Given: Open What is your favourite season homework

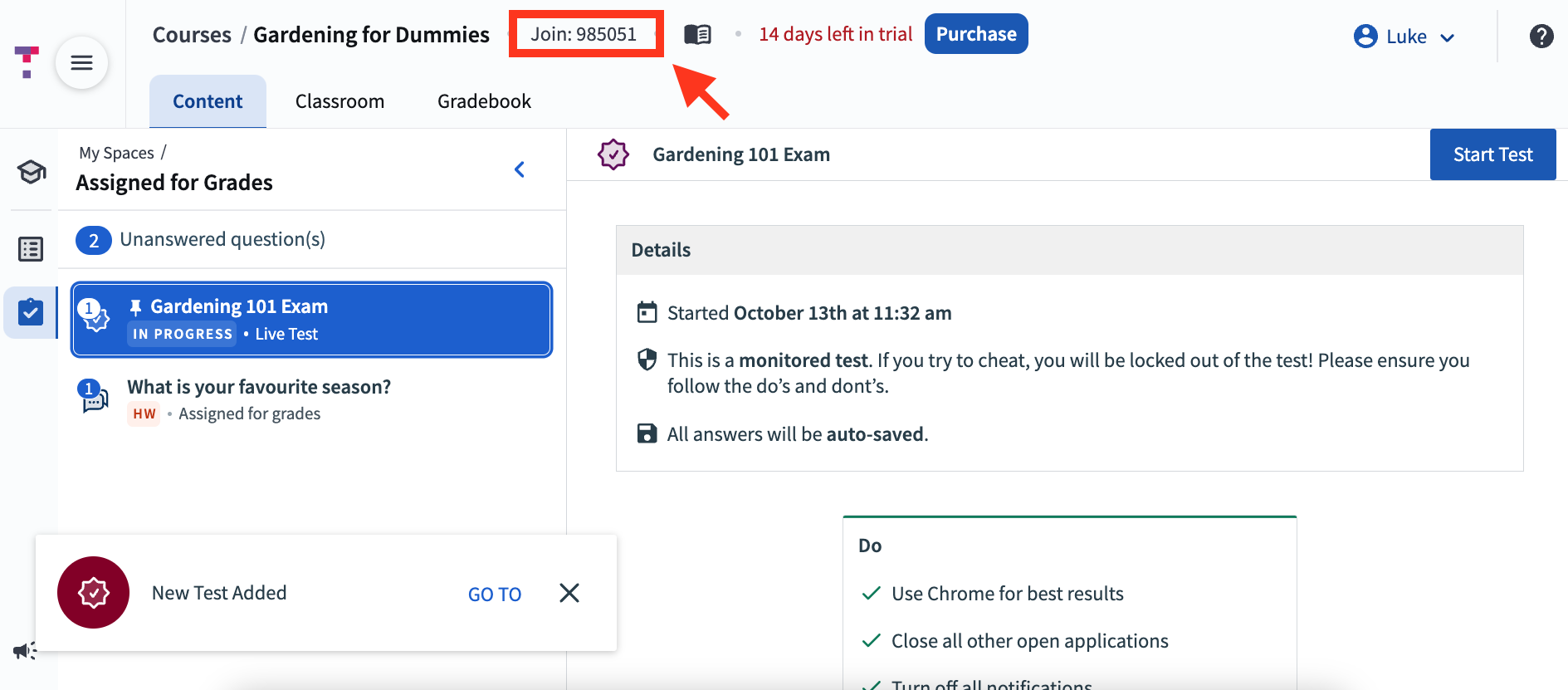Looking at the screenshot, I should 312,399.
